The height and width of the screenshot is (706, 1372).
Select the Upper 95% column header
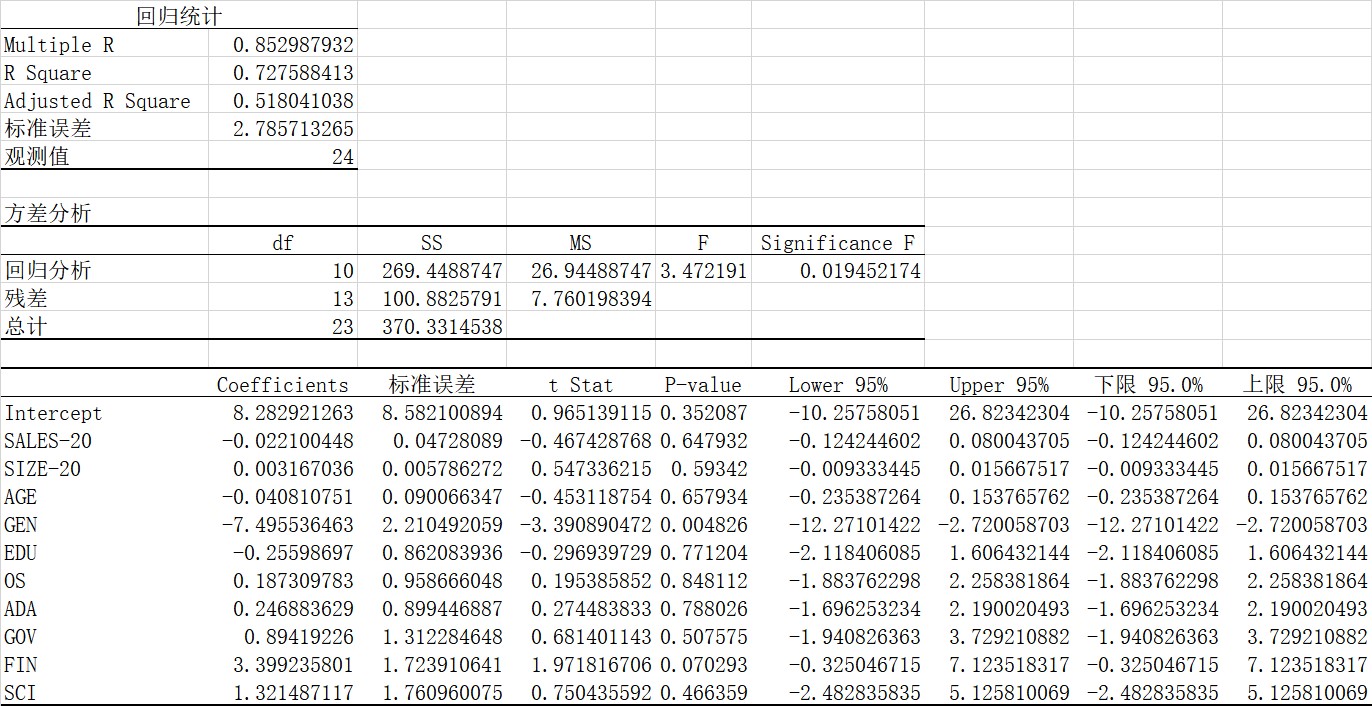998,385
